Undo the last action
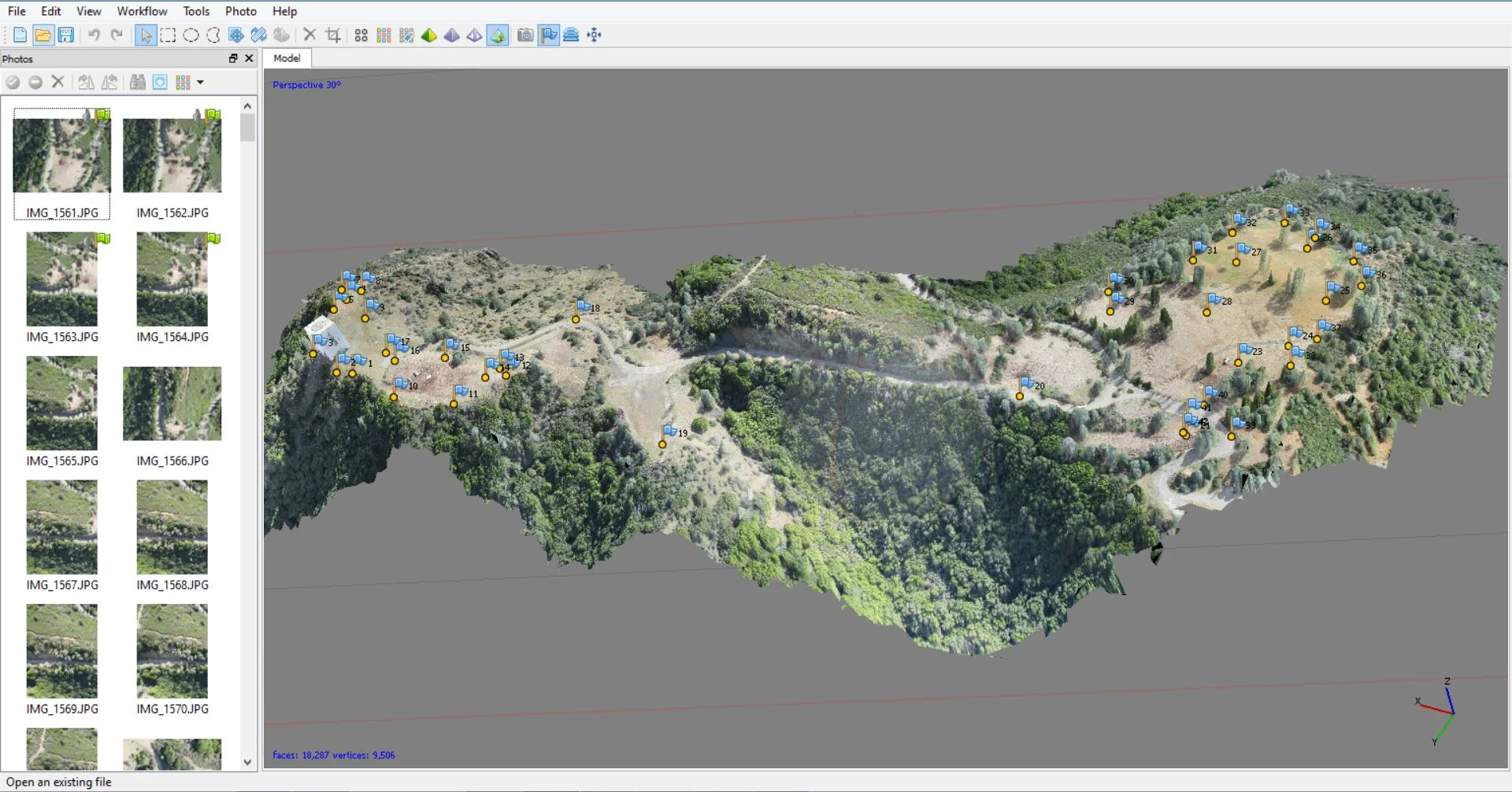Image resolution: width=1512 pixels, height=792 pixels. click(94, 35)
